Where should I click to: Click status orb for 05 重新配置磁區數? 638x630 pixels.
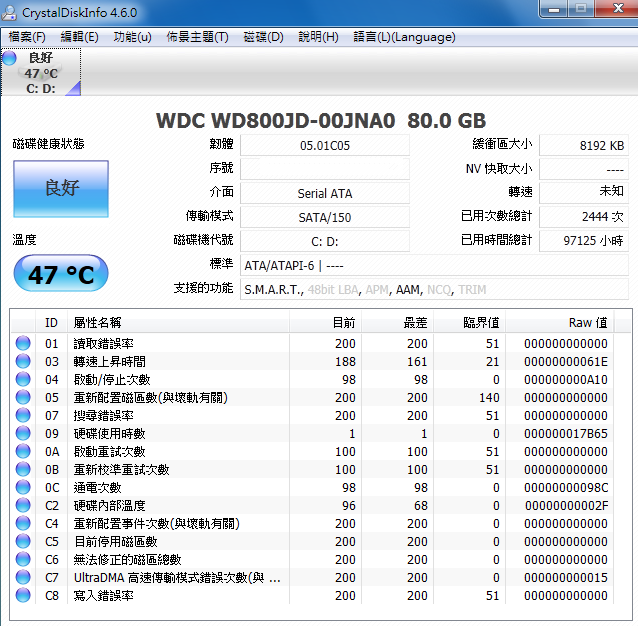tap(23, 397)
